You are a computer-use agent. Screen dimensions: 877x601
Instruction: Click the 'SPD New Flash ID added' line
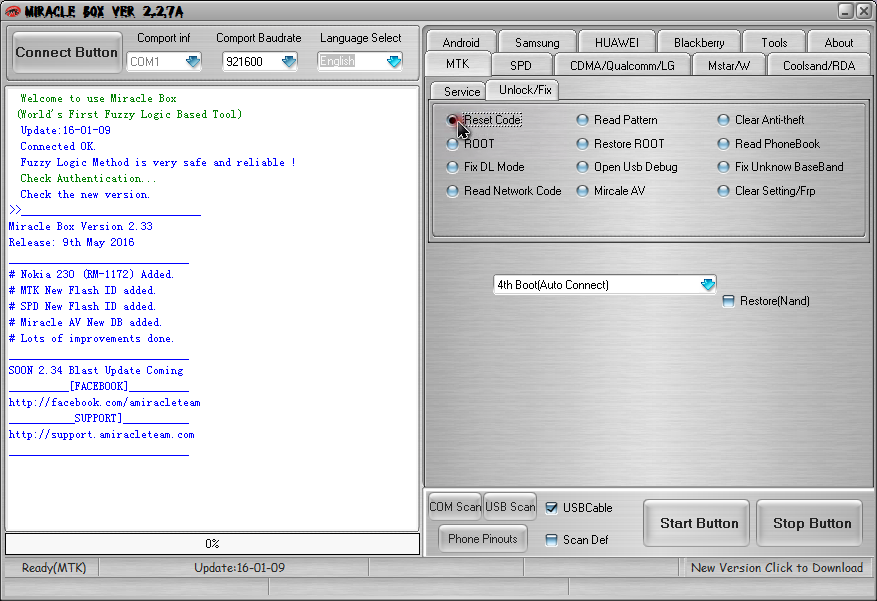tap(82, 306)
